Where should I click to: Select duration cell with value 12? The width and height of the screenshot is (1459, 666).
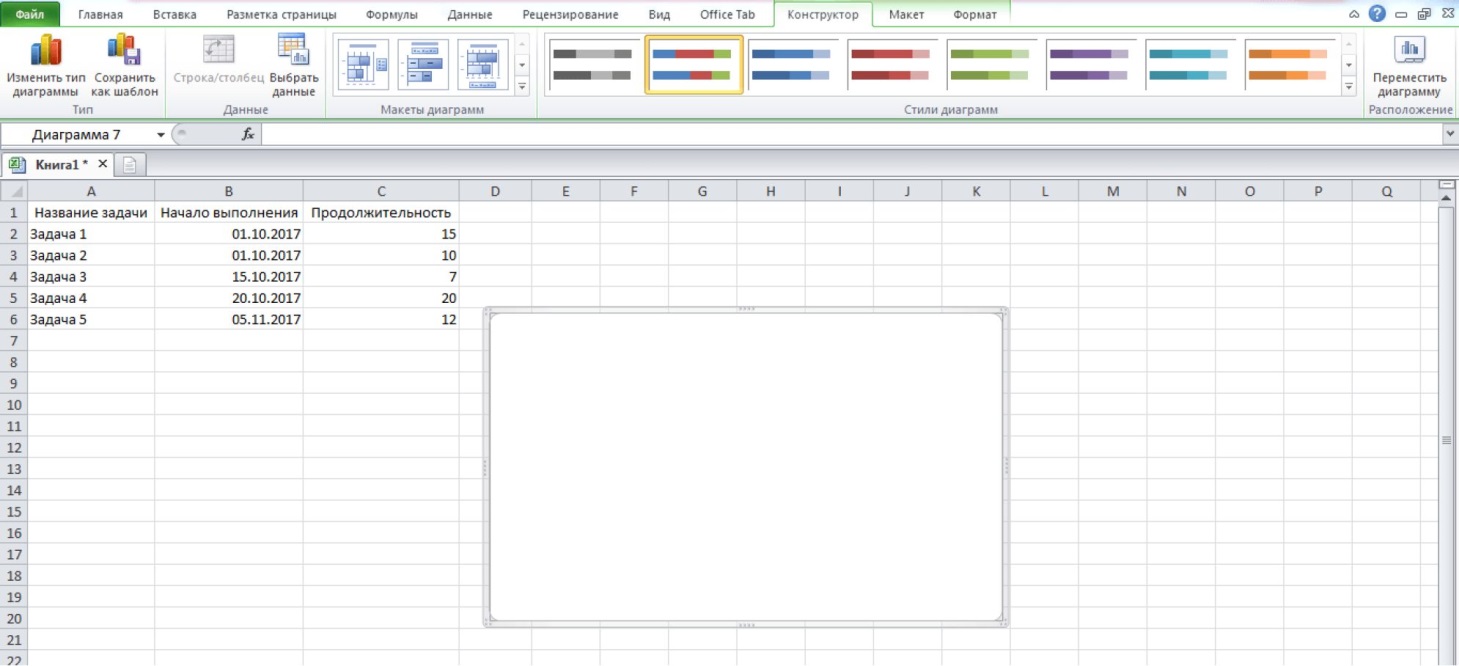381,320
